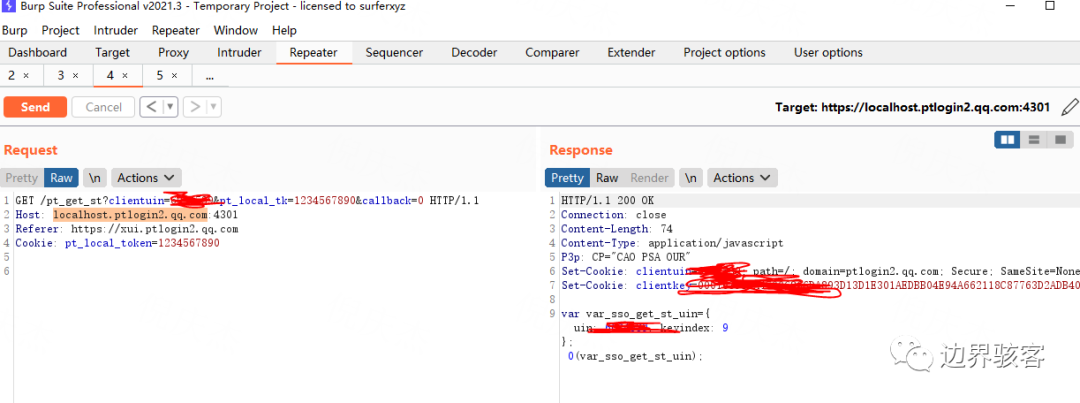
Task: Select the Repeater tab
Action: click(x=313, y=52)
